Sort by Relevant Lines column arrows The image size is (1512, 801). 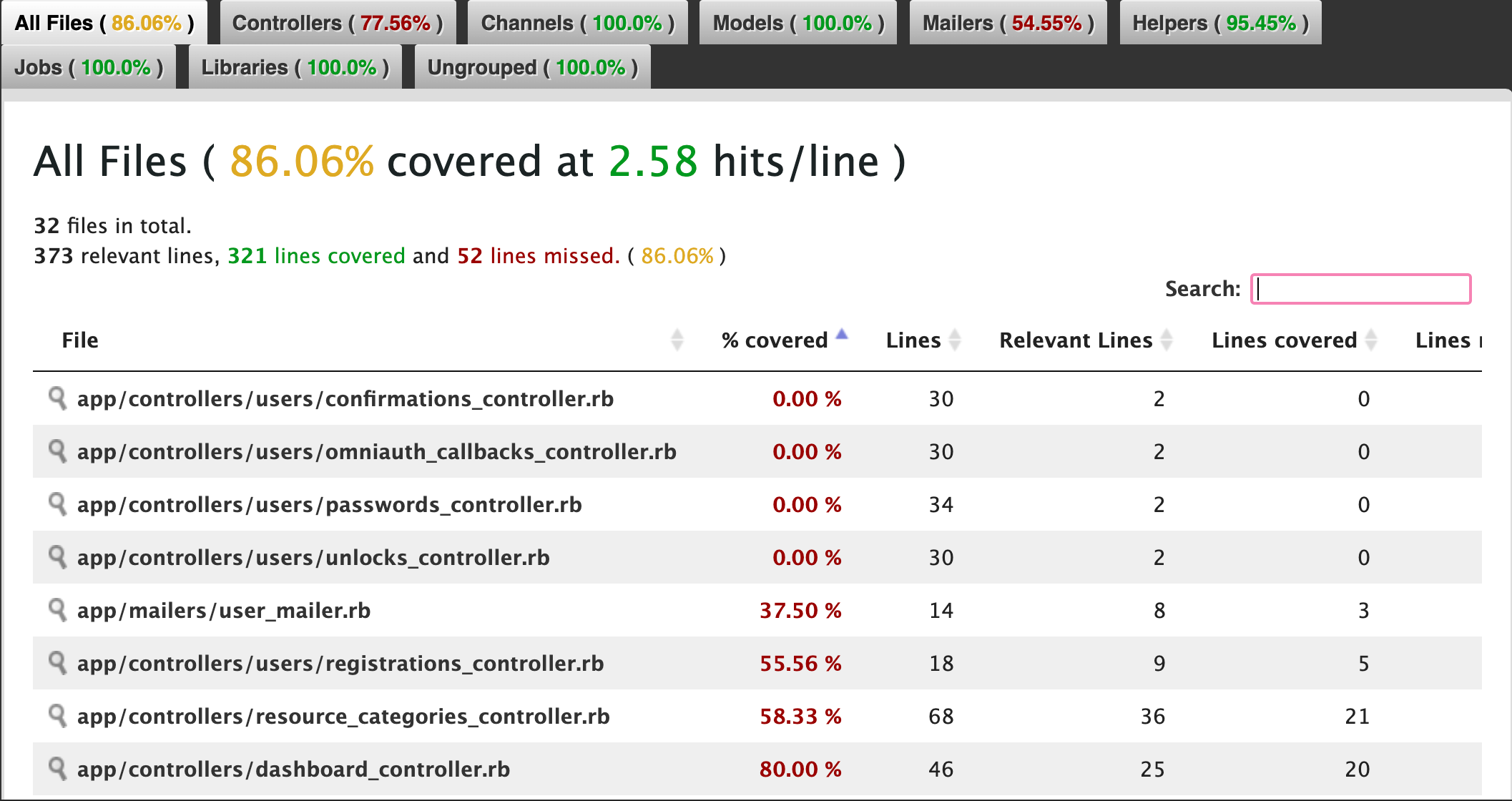[x=1166, y=340]
